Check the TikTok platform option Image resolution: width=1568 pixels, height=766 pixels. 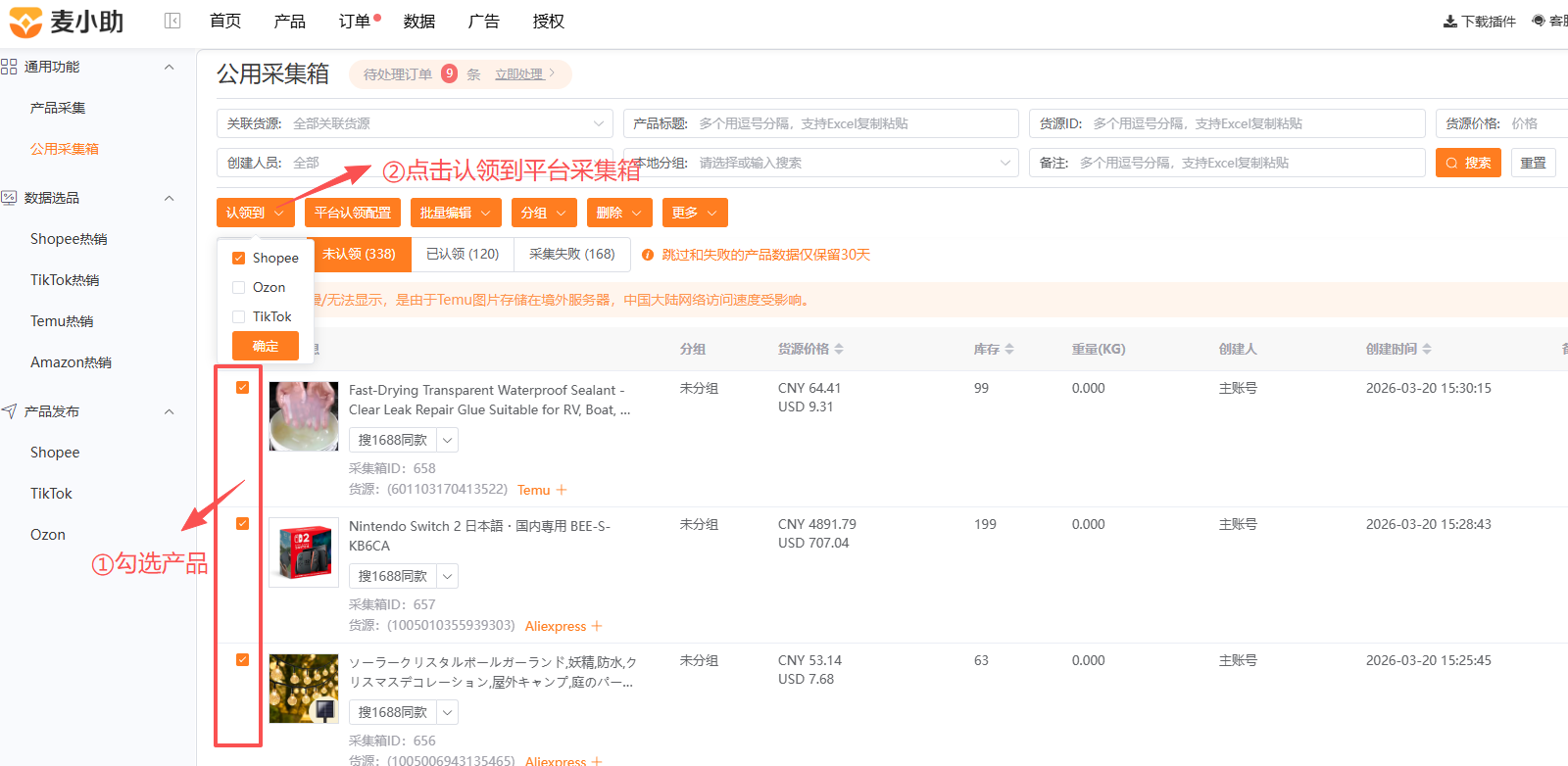pyautogui.click(x=238, y=317)
